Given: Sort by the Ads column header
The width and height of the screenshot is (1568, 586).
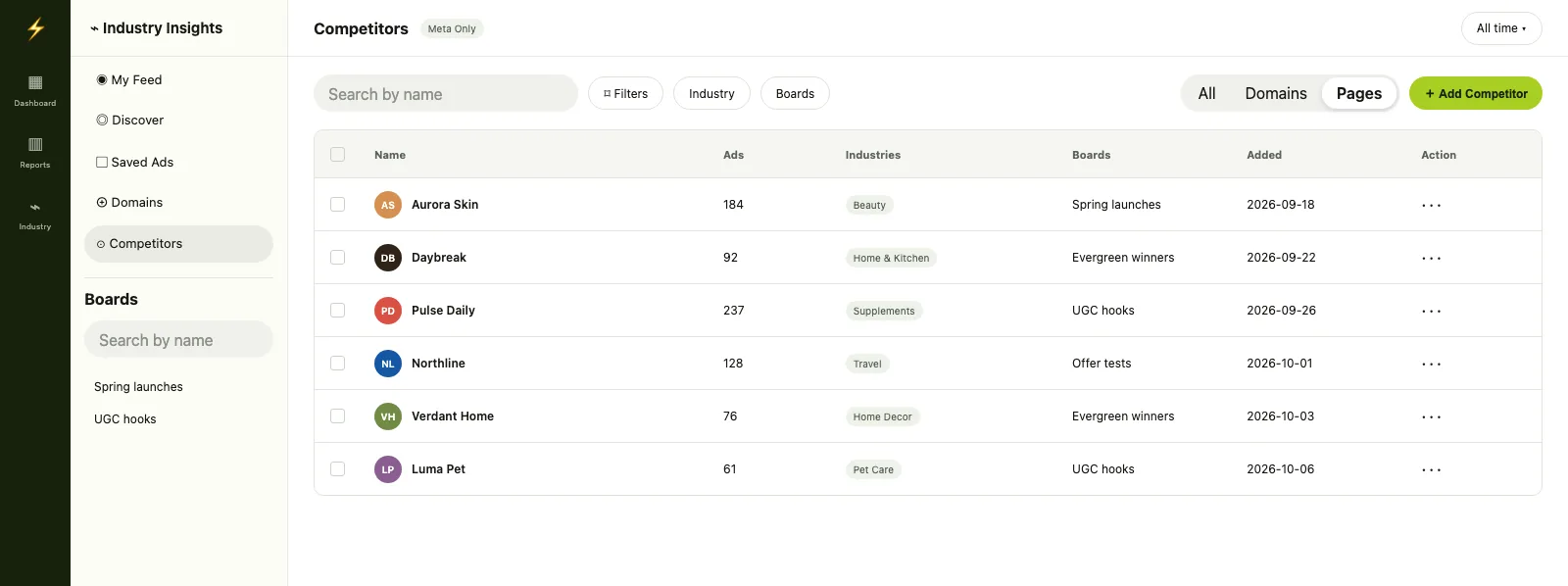Looking at the screenshot, I should (x=733, y=155).
